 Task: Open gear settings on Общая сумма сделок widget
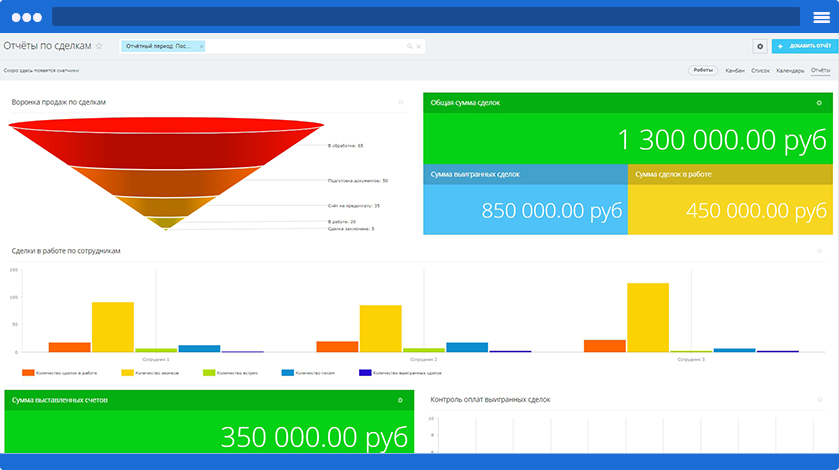point(819,103)
